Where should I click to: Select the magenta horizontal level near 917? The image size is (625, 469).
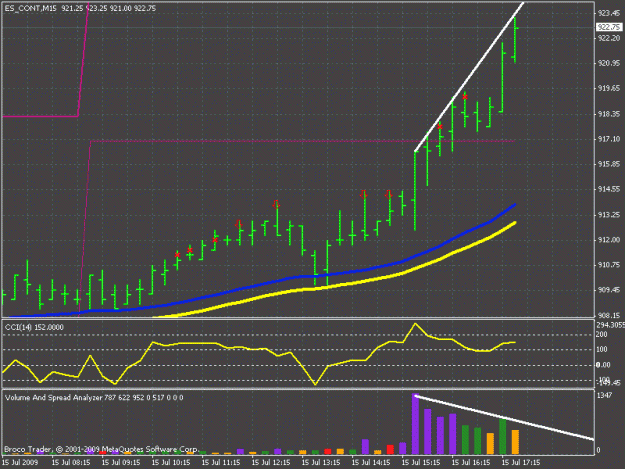(303, 141)
